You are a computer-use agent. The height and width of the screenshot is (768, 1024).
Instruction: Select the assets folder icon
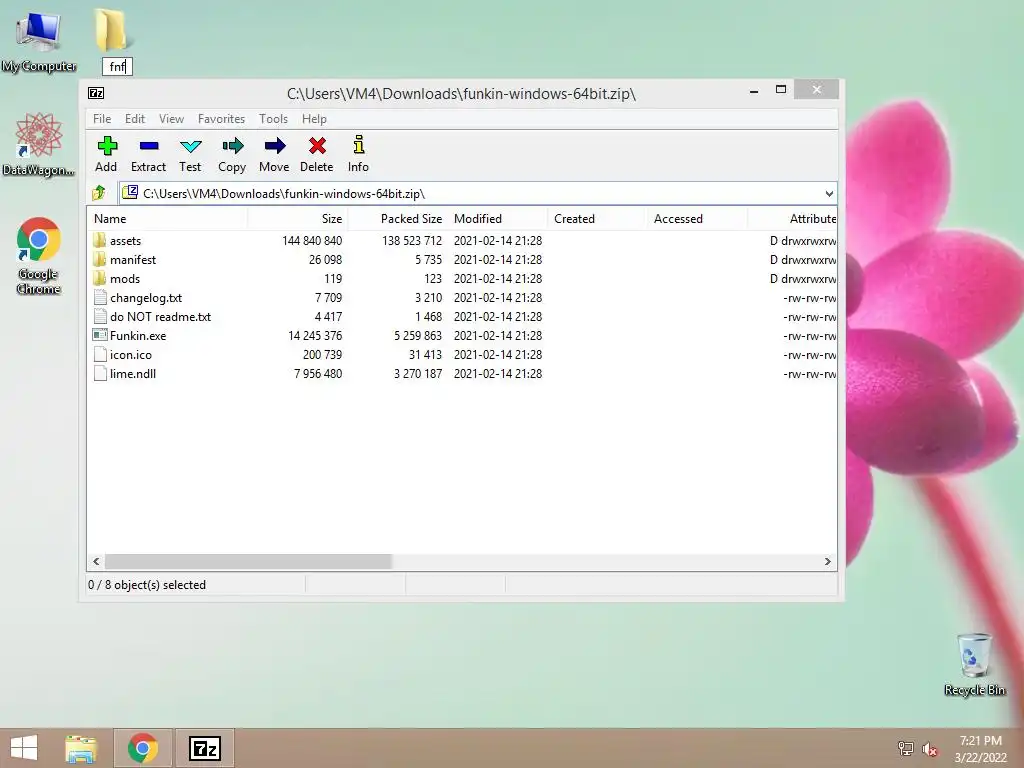[x=99, y=240]
